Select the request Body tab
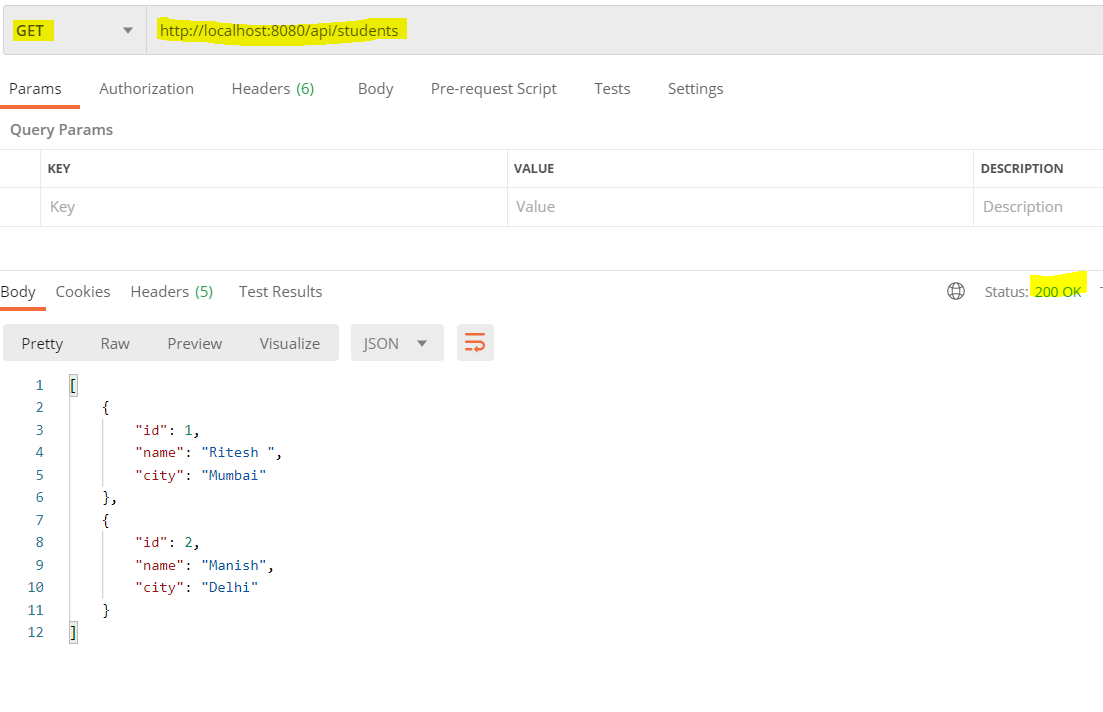The height and width of the screenshot is (712, 1103). (375, 89)
